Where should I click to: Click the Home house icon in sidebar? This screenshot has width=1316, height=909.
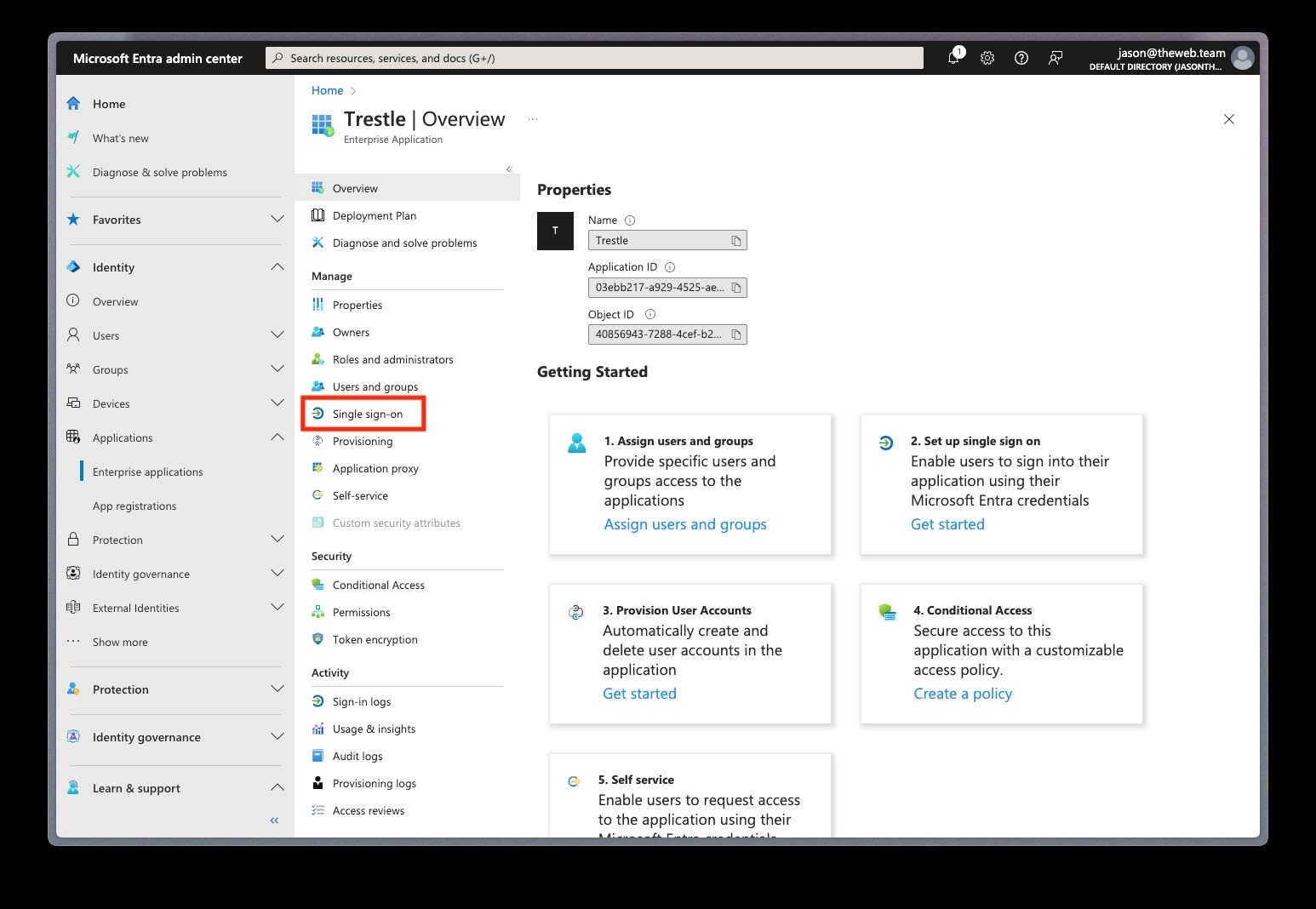tap(74, 104)
